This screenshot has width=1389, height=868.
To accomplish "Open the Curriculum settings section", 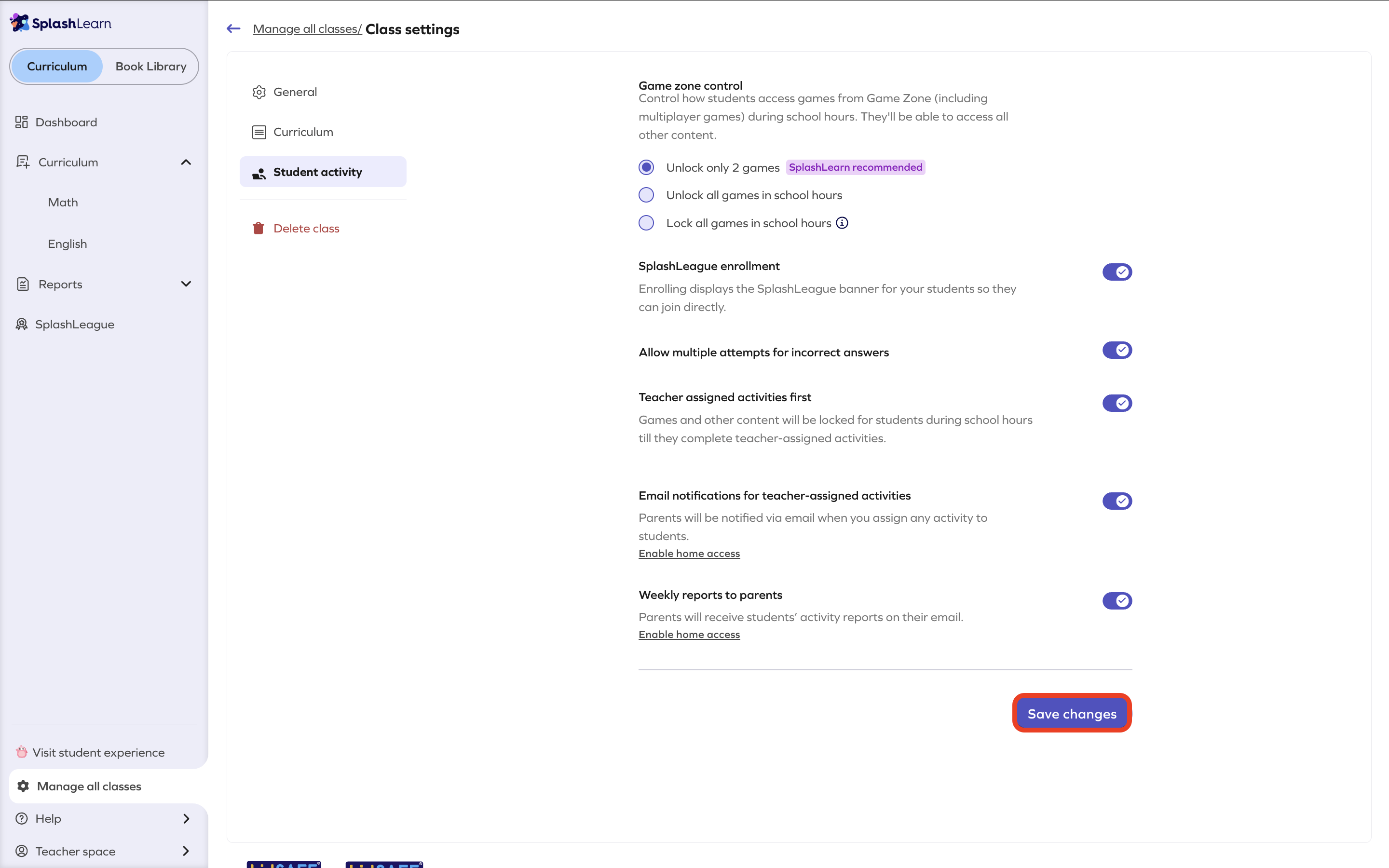I will (x=323, y=132).
